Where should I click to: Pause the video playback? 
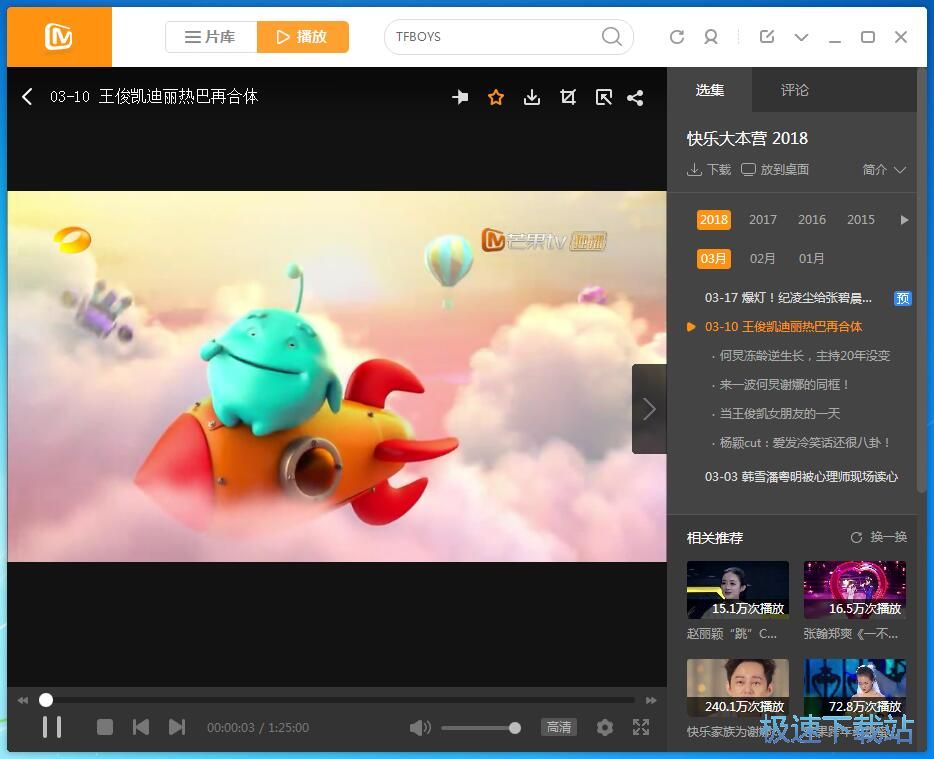click(52, 727)
